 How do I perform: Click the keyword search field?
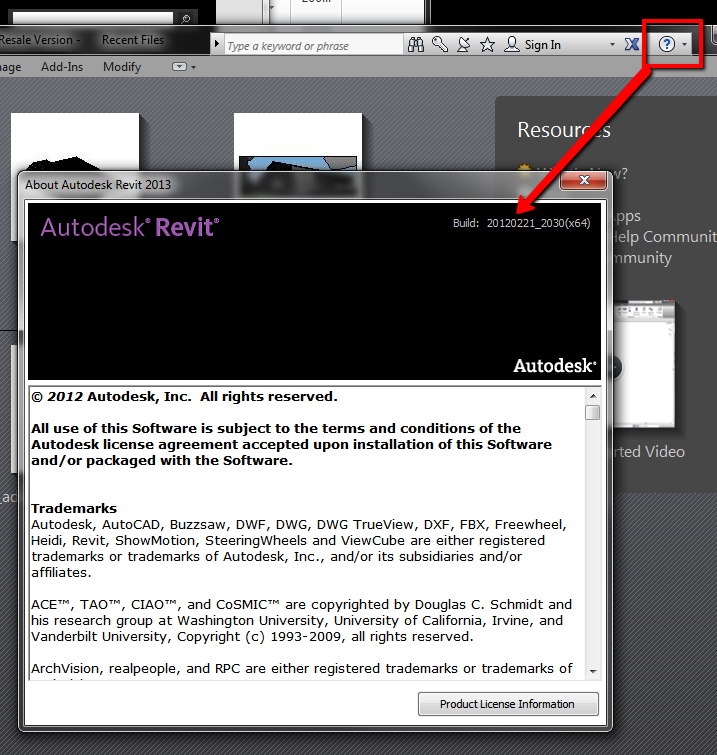tap(313, 45)
